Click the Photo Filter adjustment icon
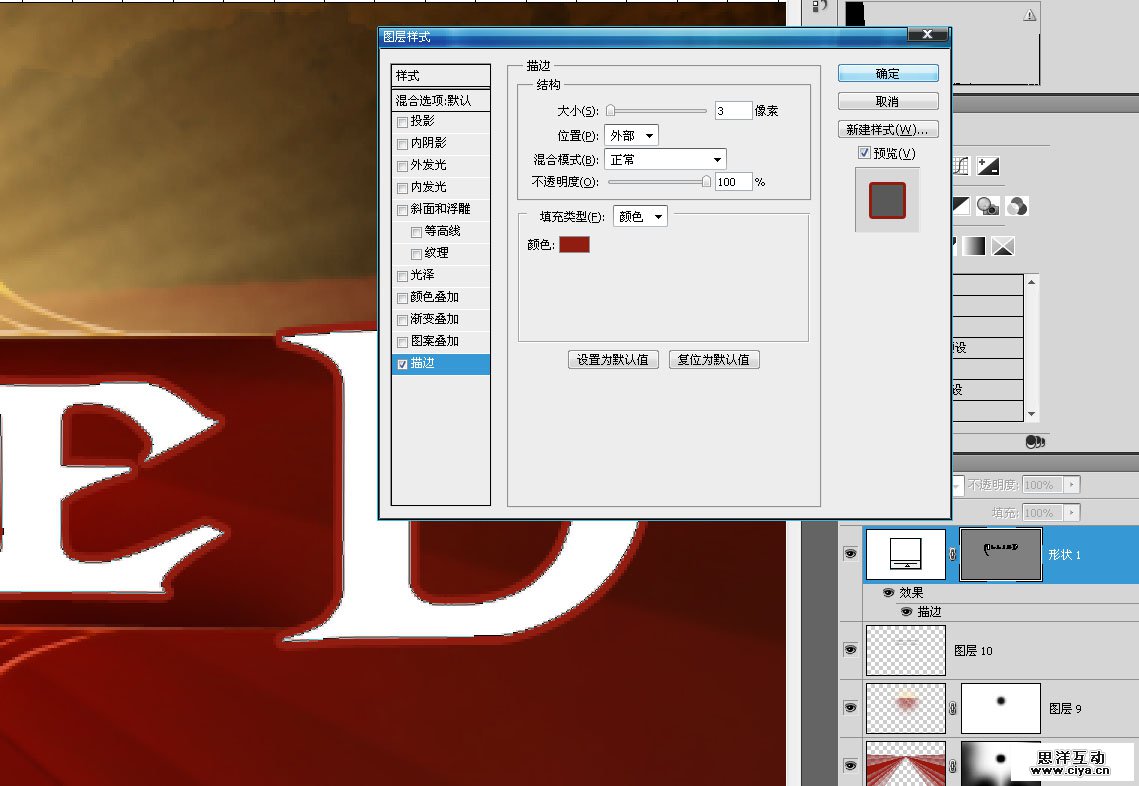Image resolution: width=1139 pixels, height=786 pixels. coord(989,206)
